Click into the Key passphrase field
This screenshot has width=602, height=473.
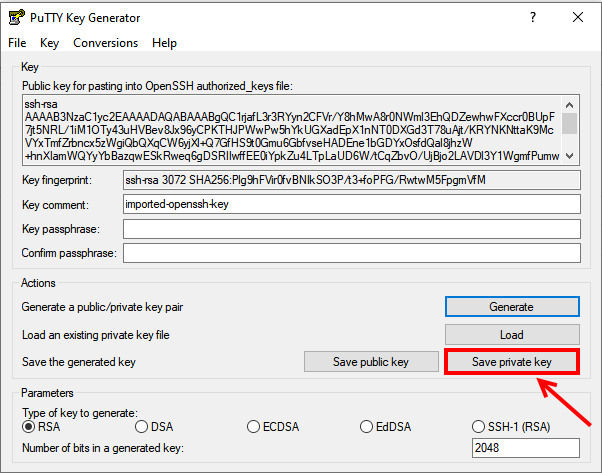350,229
